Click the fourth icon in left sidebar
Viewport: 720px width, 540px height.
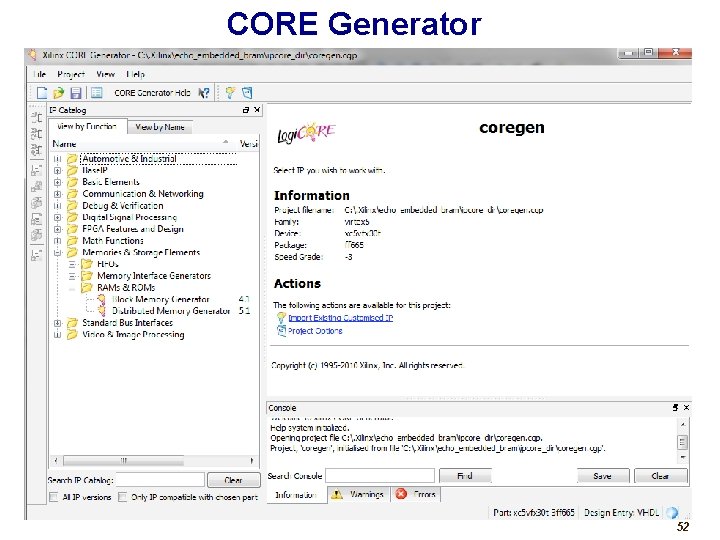click(x=36, y=170)
